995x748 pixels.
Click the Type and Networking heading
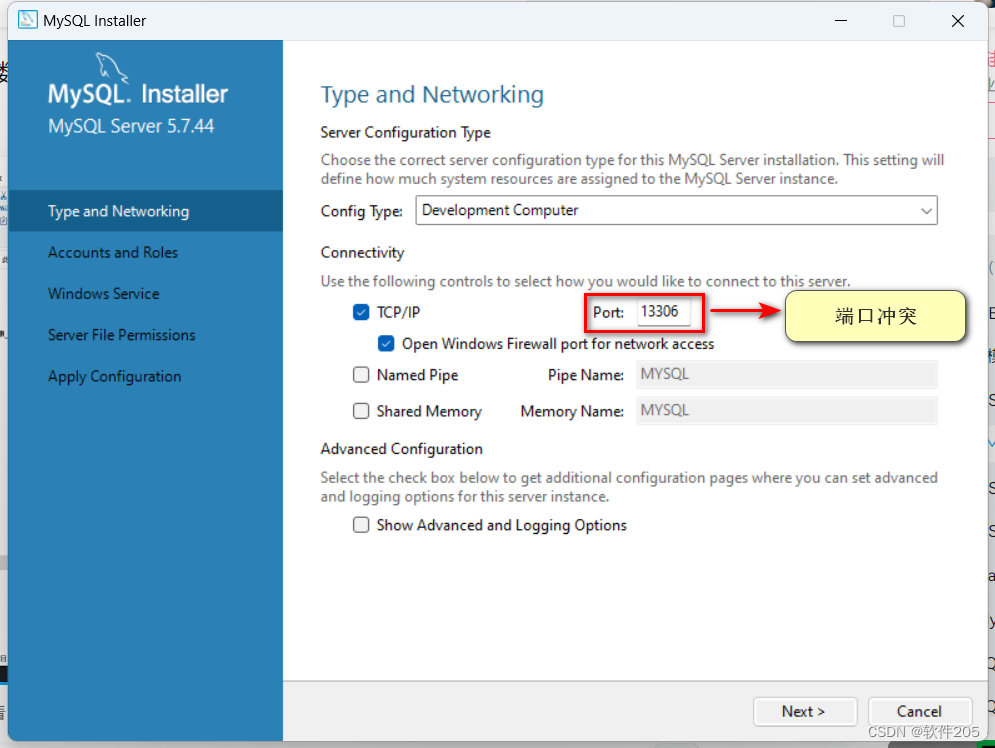[x=432, y=95]
